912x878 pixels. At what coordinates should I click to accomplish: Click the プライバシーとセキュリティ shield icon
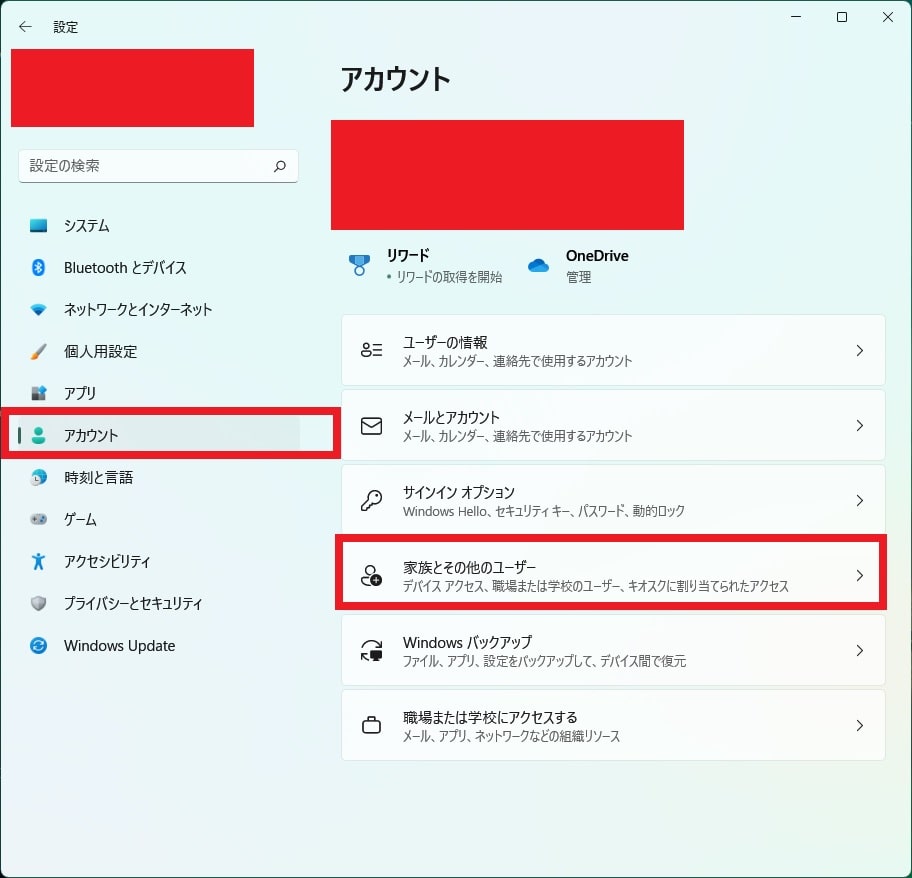pos(38,604)
